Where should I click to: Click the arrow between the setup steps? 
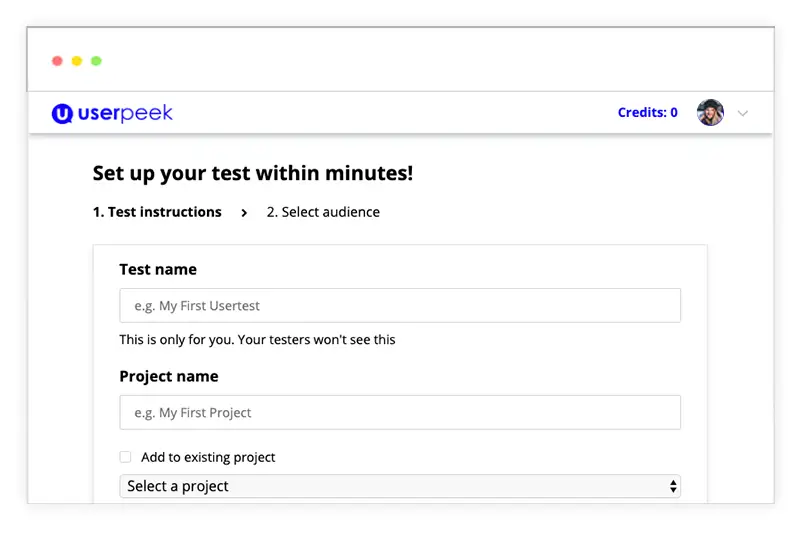244,213
